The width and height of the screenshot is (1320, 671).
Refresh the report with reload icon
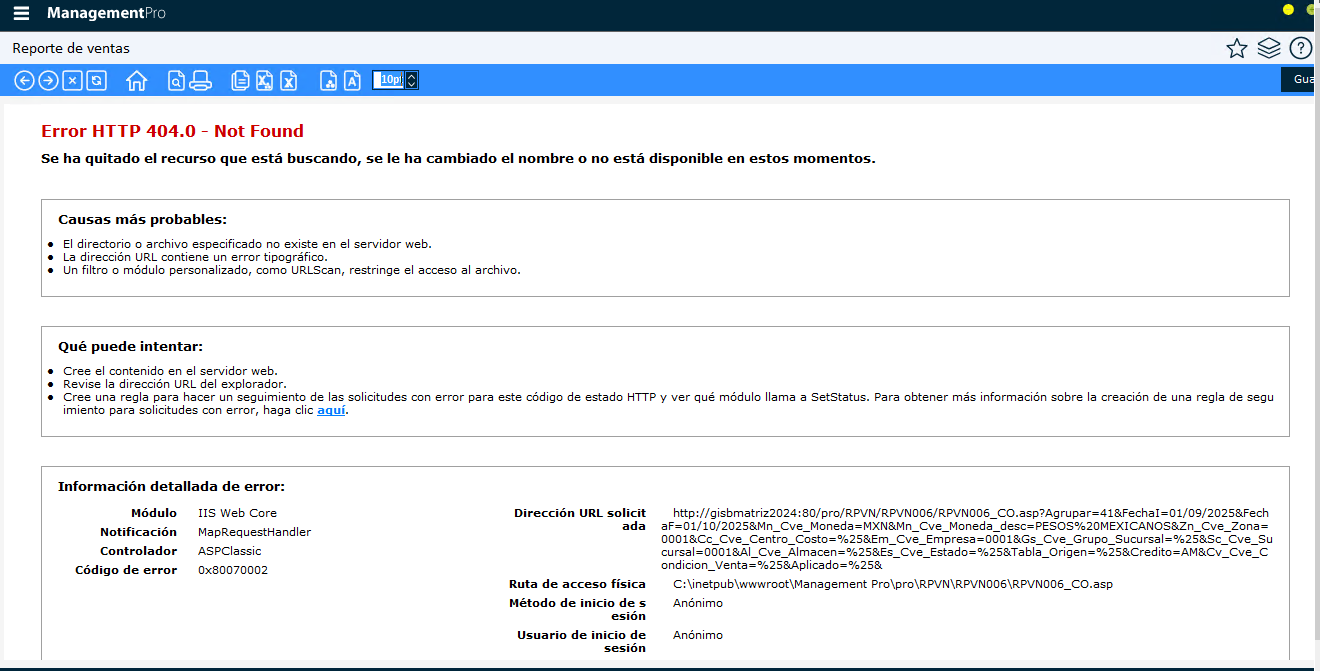96,81
